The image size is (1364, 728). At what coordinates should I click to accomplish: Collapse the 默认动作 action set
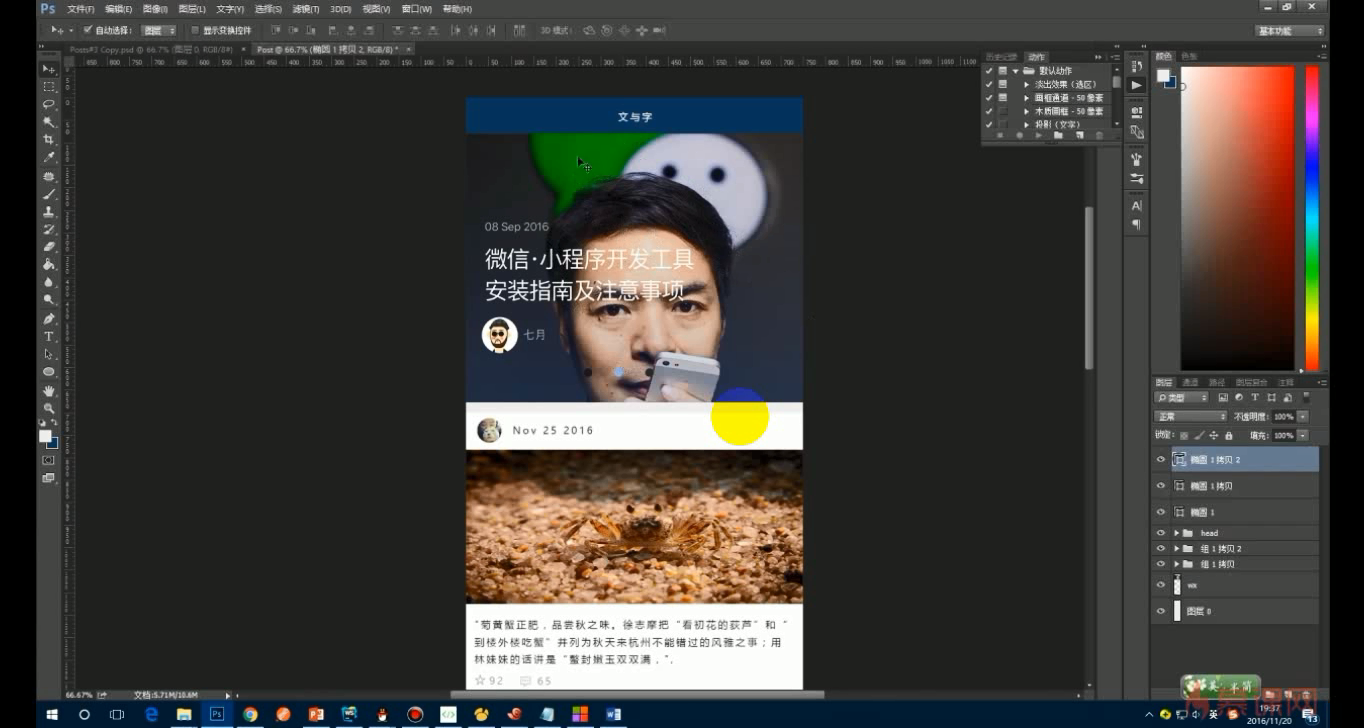click(x=1015, y=71)
